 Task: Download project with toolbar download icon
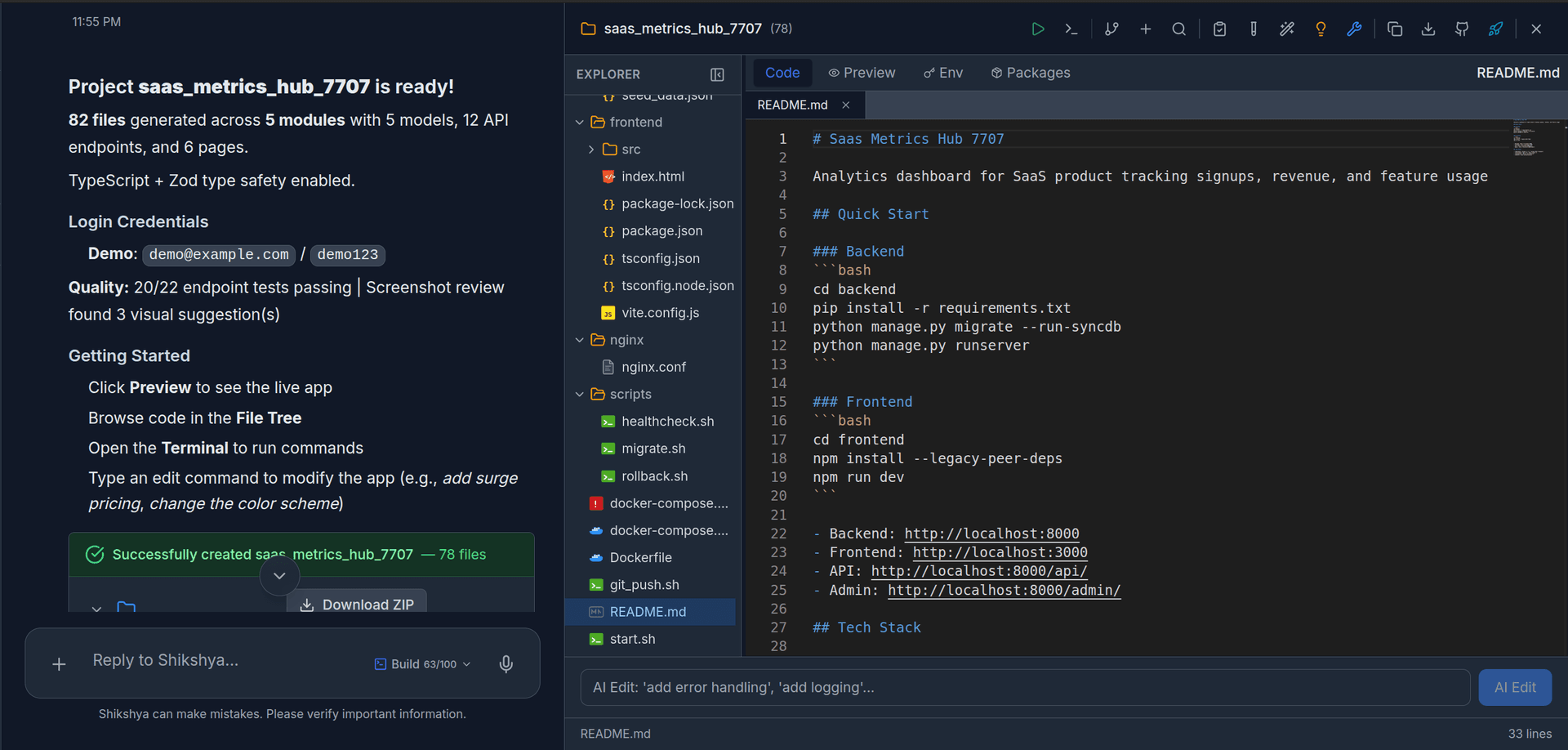pos(1428,29)
